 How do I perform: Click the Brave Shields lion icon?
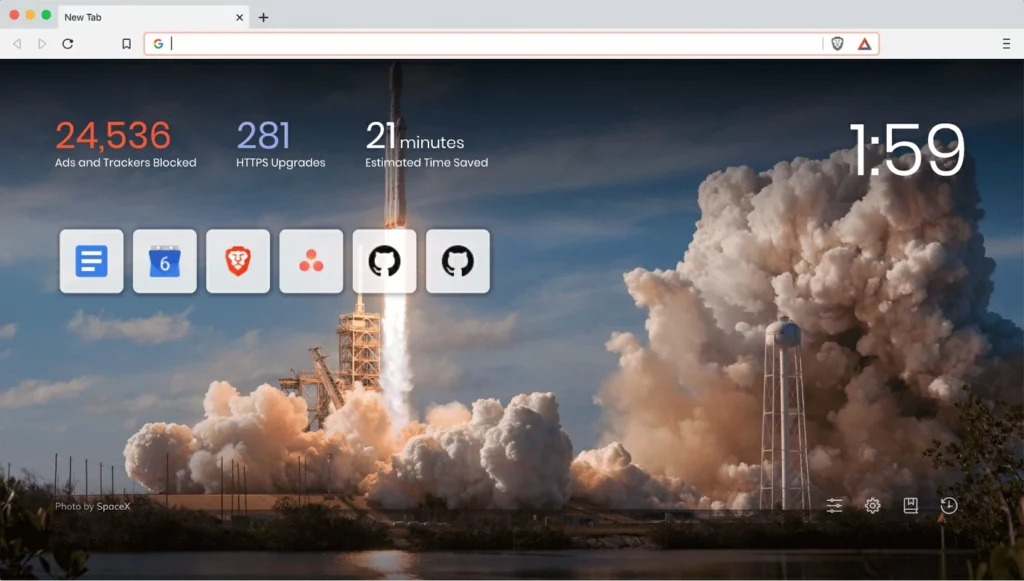(837, 44)
